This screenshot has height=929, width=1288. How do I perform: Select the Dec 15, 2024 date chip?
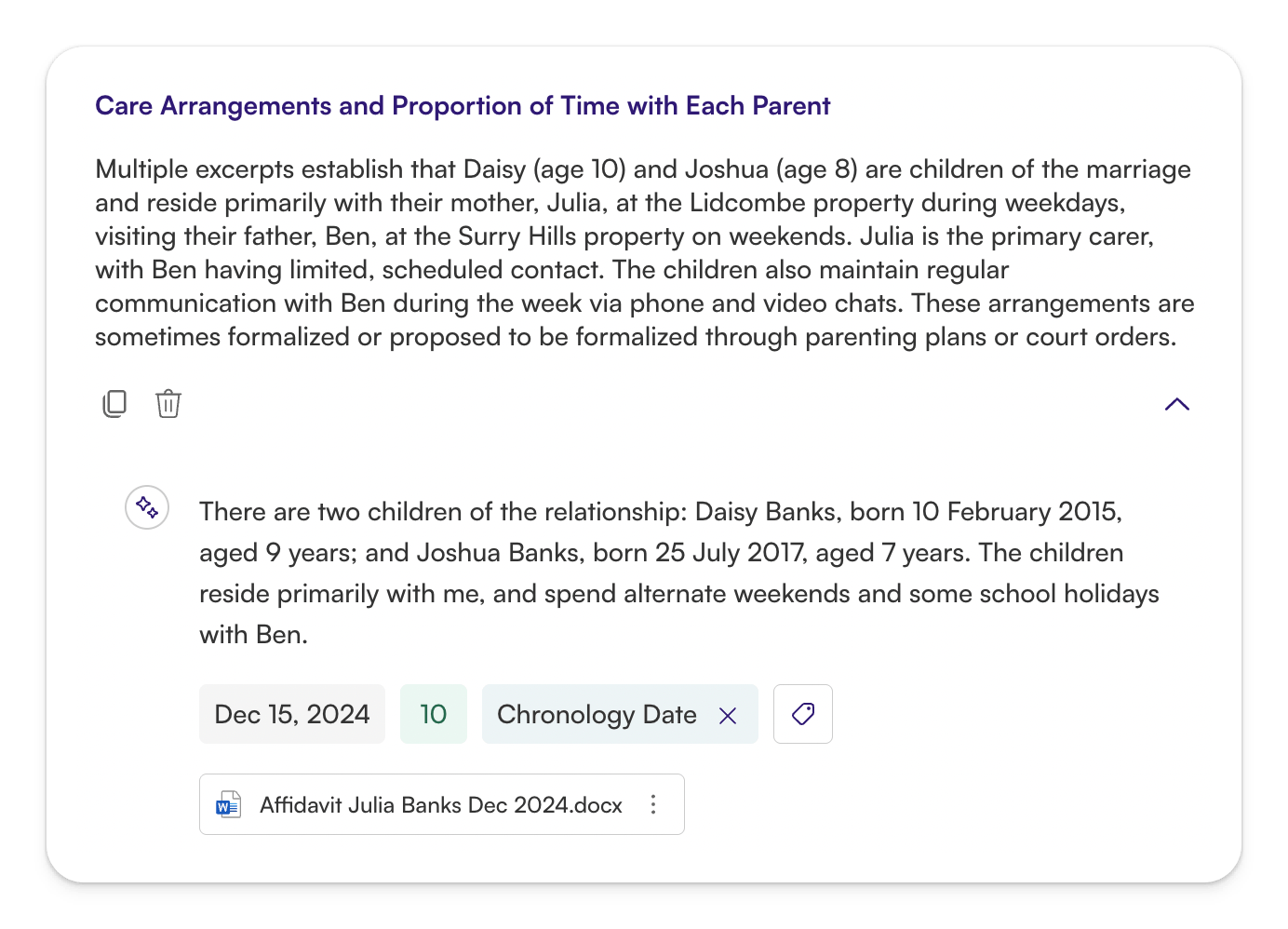[x=292, y=714]
